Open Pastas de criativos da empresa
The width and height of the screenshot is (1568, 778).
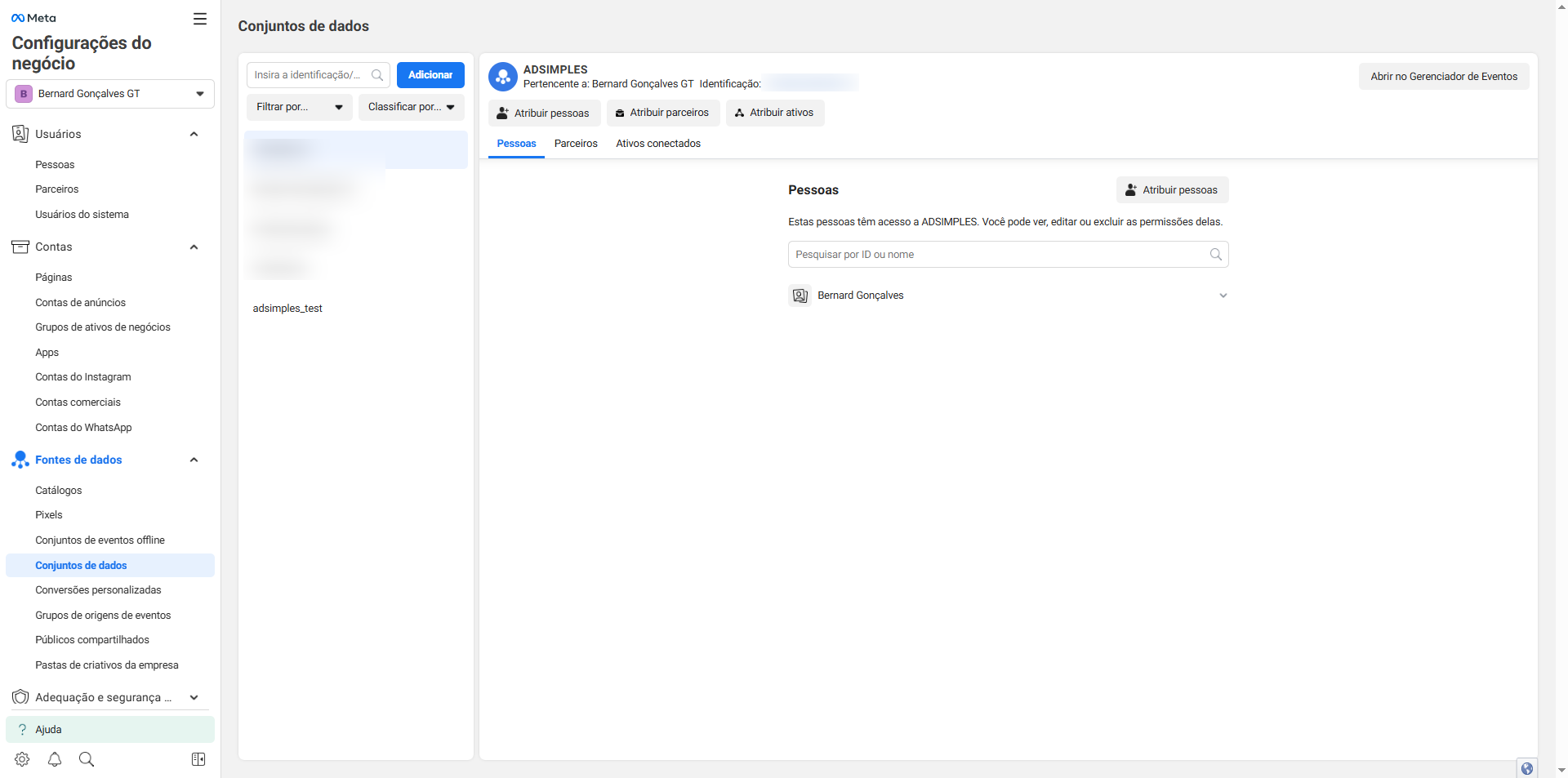[107, 665]
